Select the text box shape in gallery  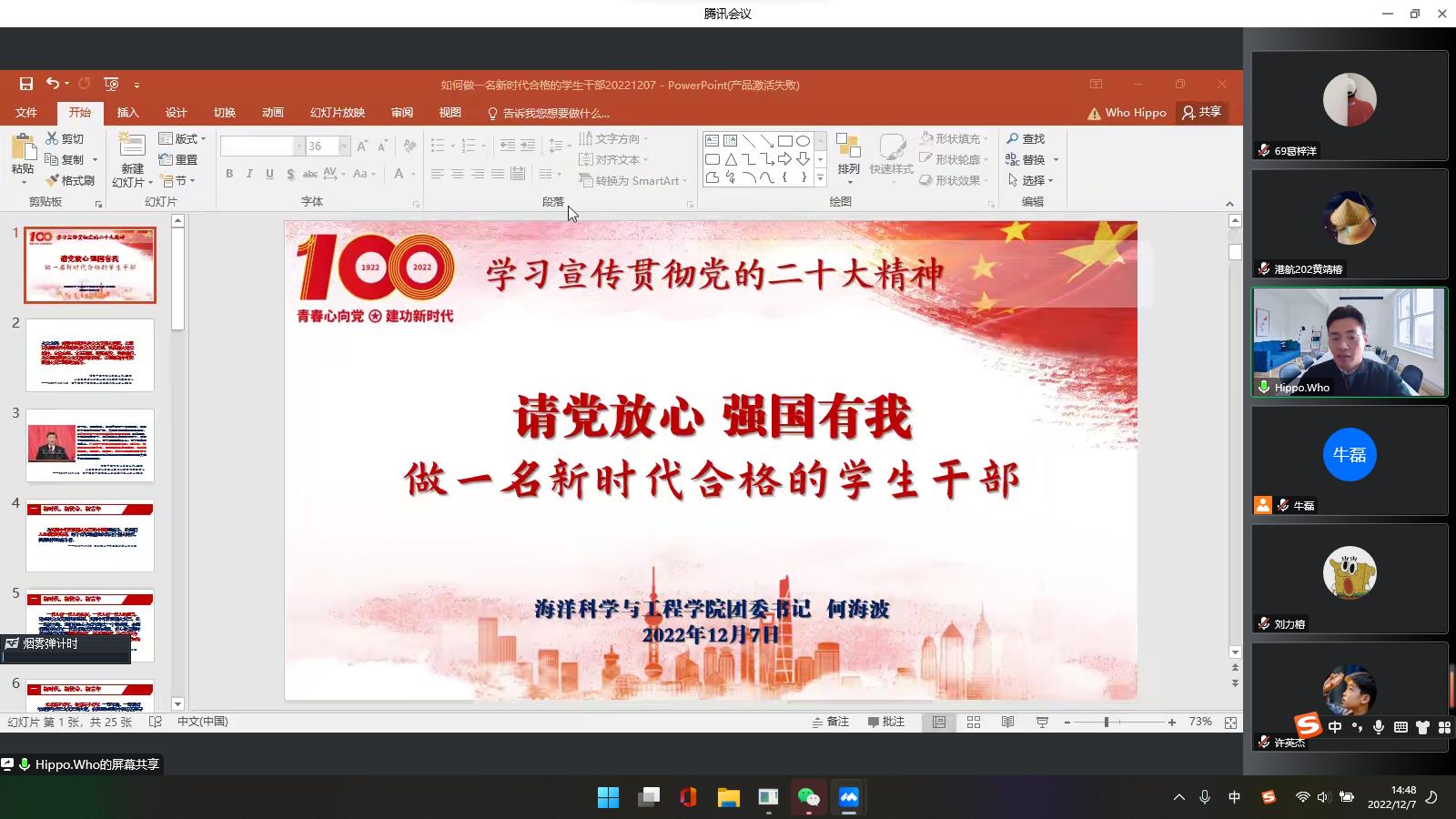click(713, 141)
